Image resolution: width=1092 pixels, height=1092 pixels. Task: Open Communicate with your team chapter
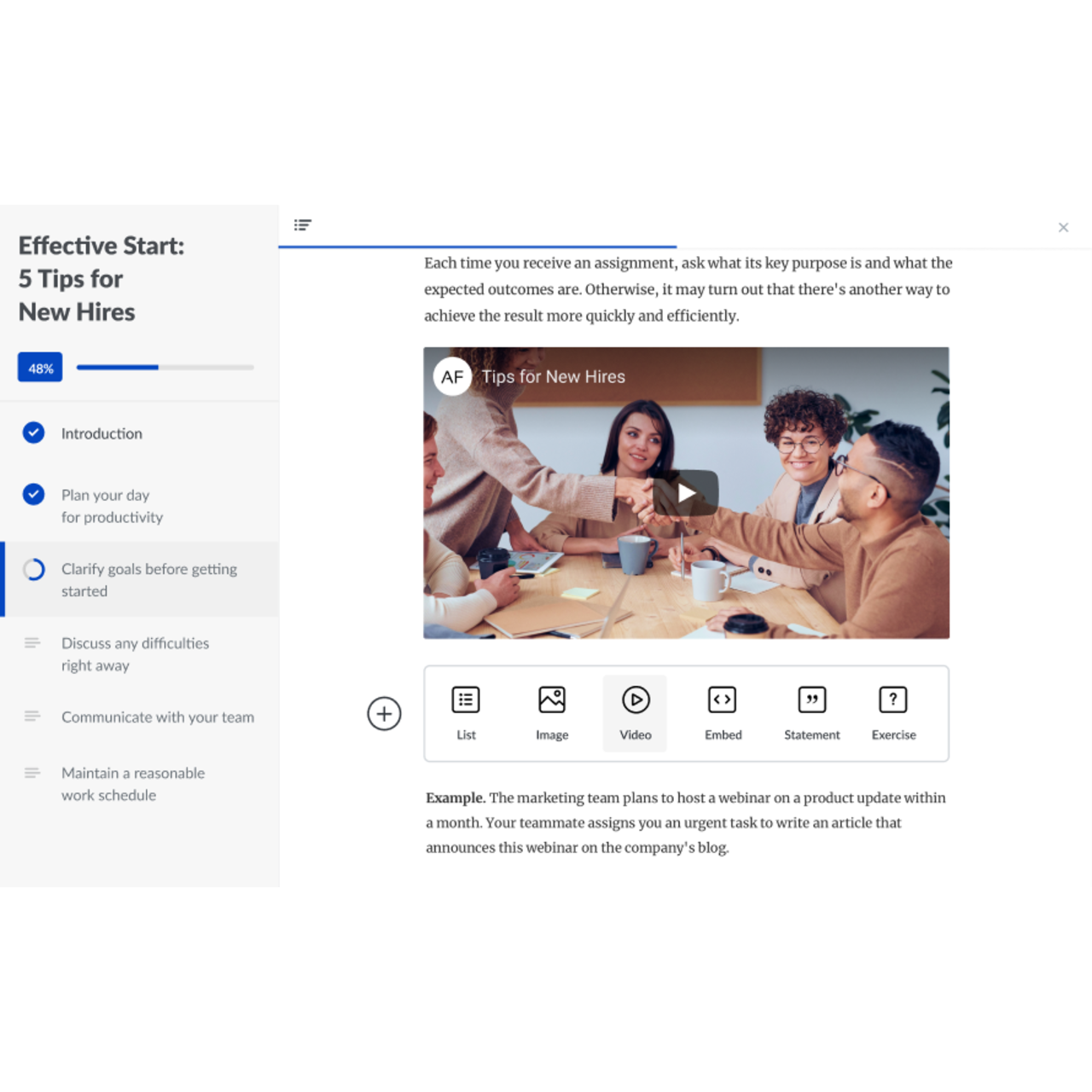(x=157, y=717)
